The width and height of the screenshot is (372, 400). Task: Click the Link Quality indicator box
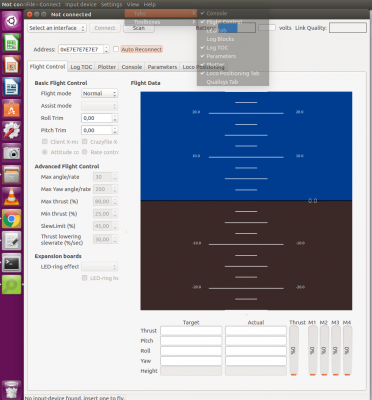coord(348,28)
